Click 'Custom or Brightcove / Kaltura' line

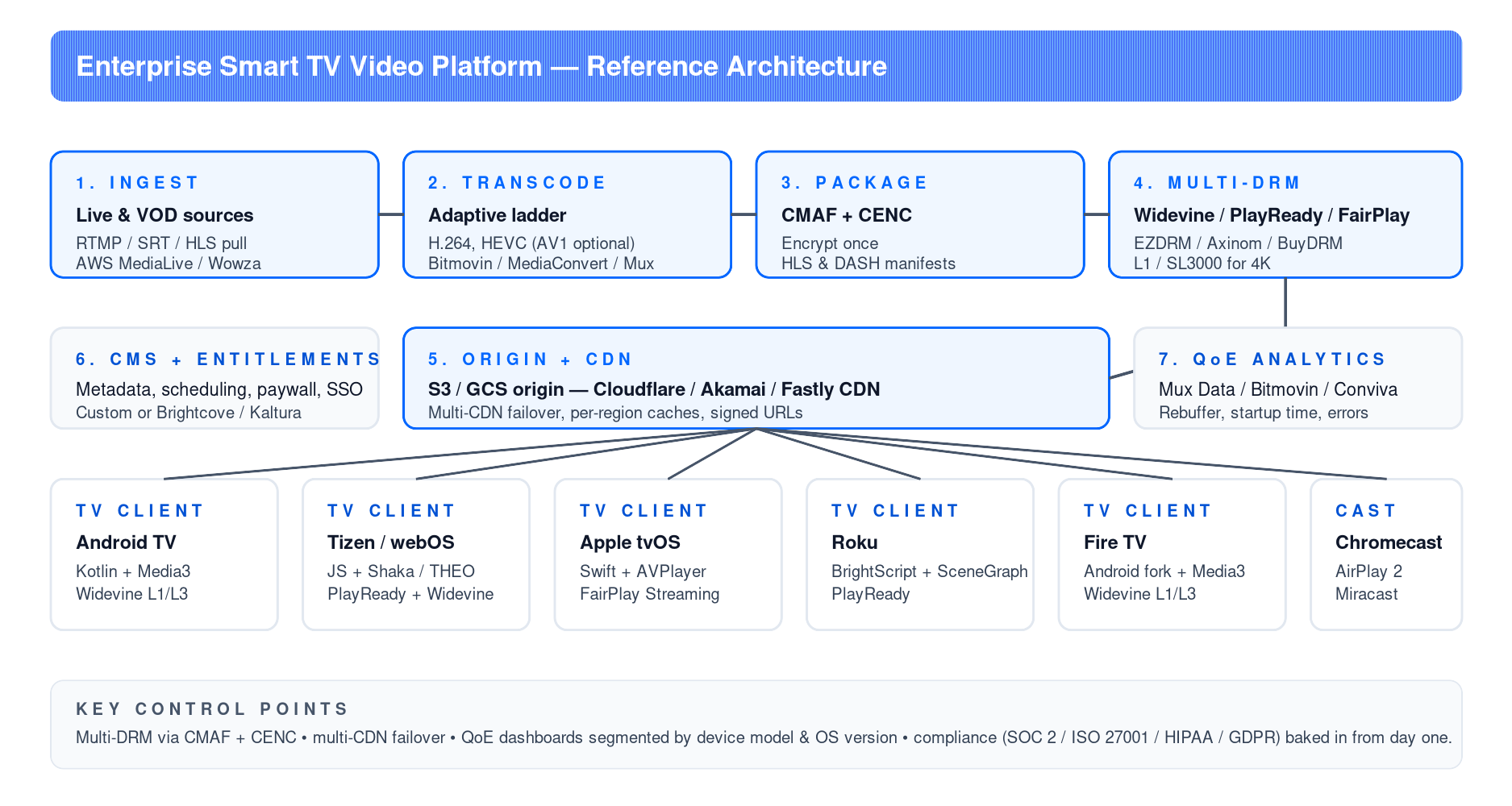[189, 413]
